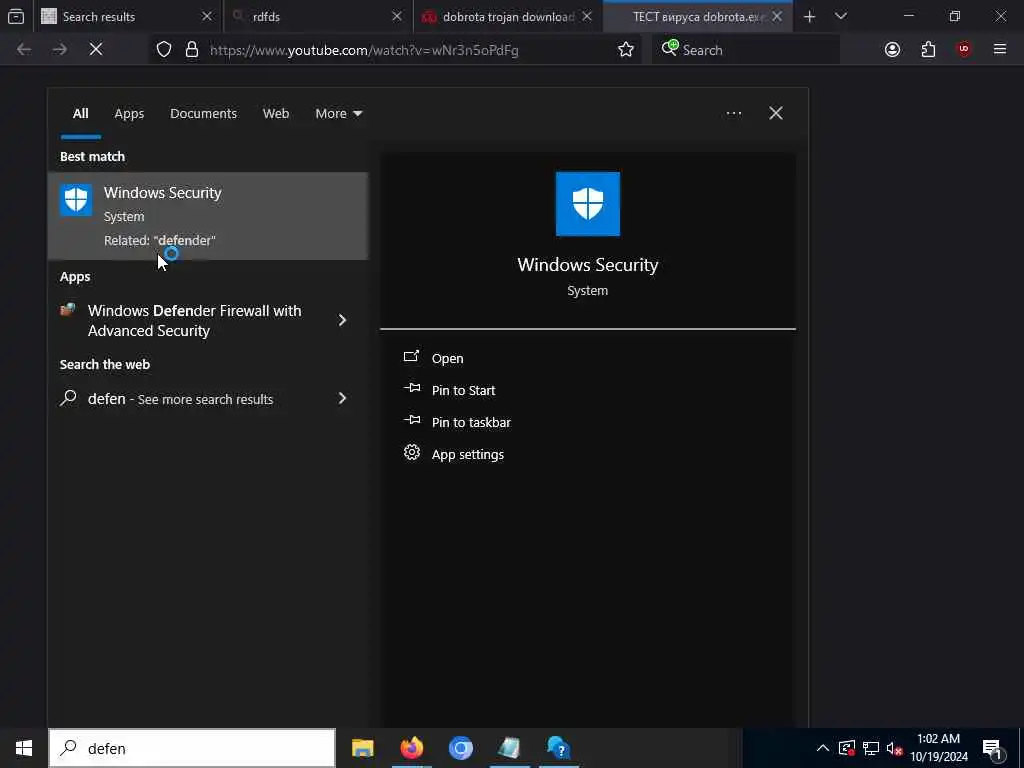This screenshot has height=768, width=1024.
Task: Open the uBlock Origin extension icon
Action: pos(964,49)
